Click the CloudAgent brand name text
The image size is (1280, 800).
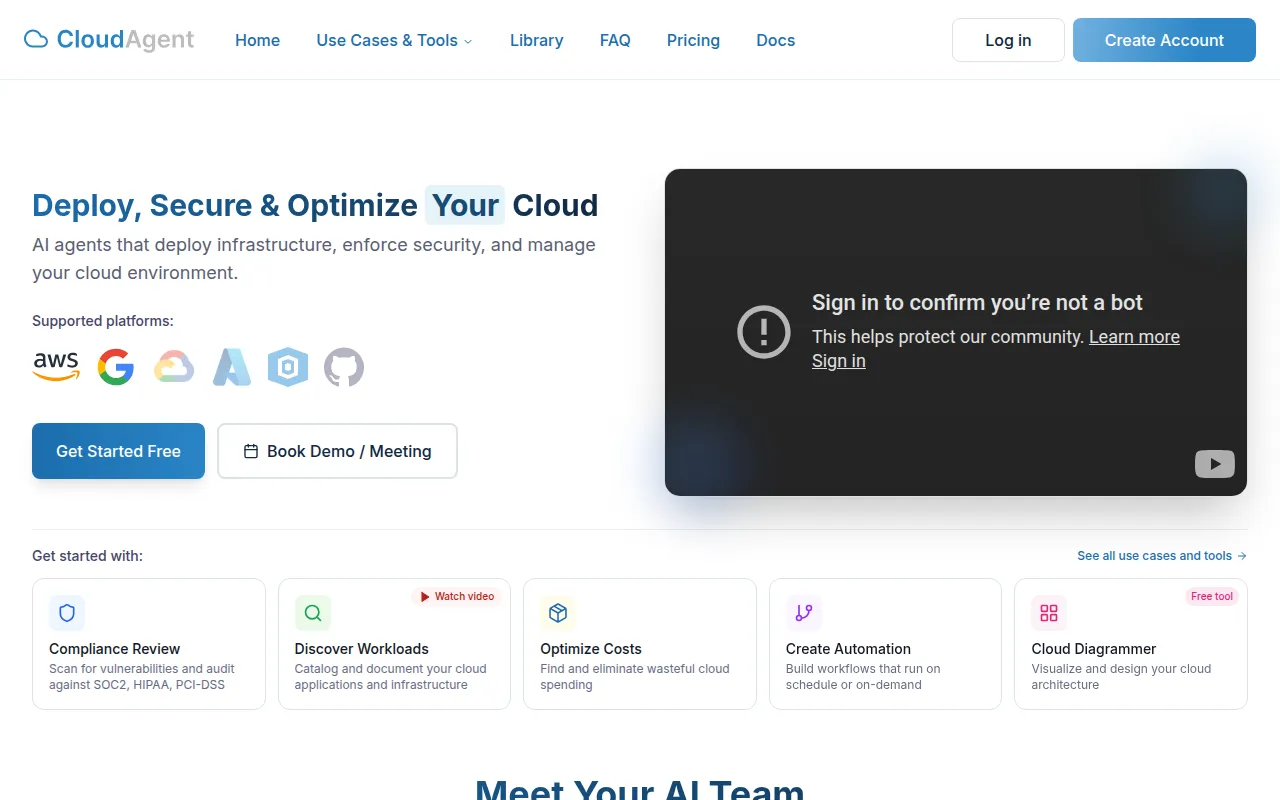pyautogui.click(x=125, y=40)
